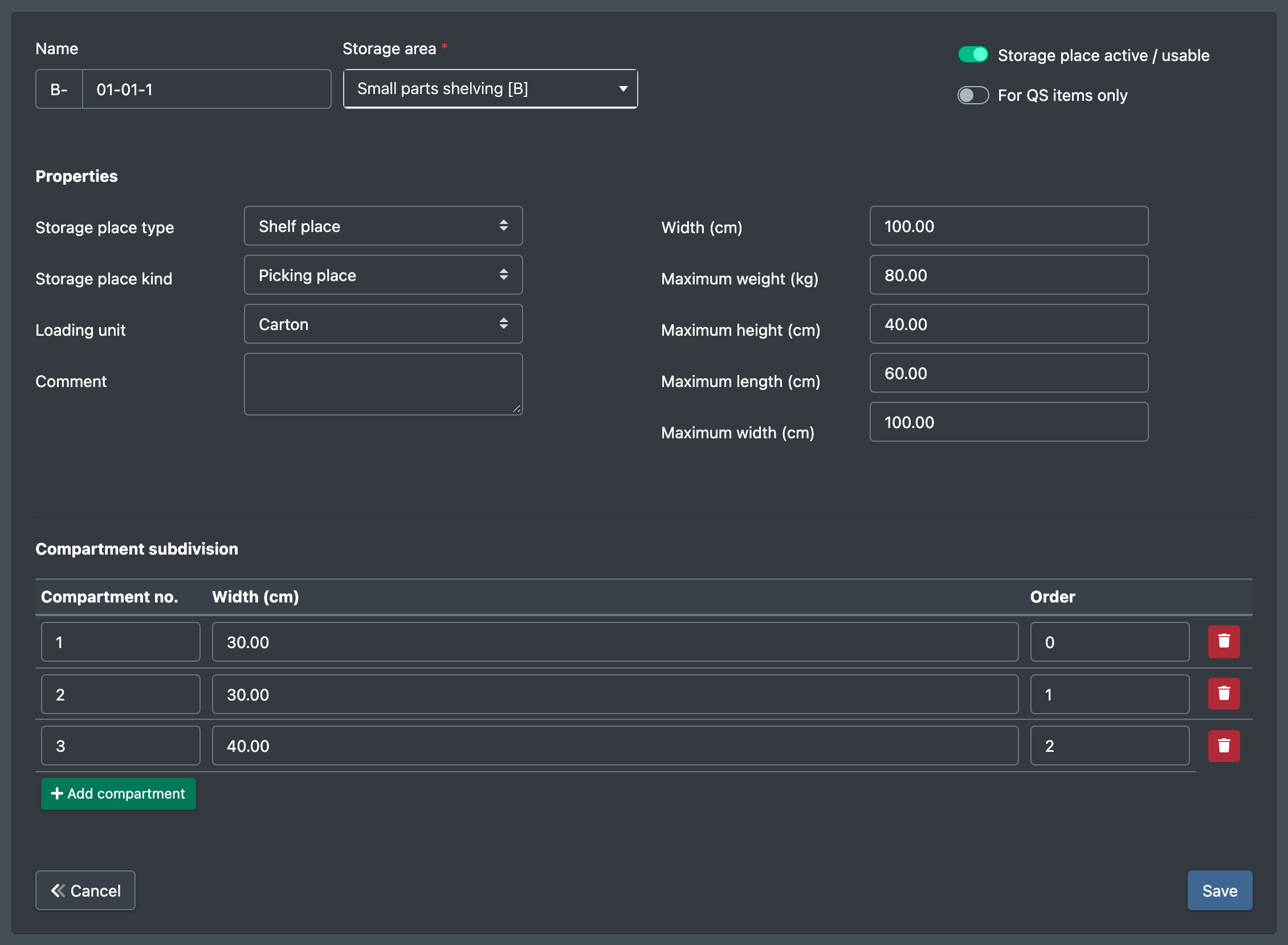This screenshot has width=1288, height=945.
Task: Click the Order column header
Action: coord(1053,597)
